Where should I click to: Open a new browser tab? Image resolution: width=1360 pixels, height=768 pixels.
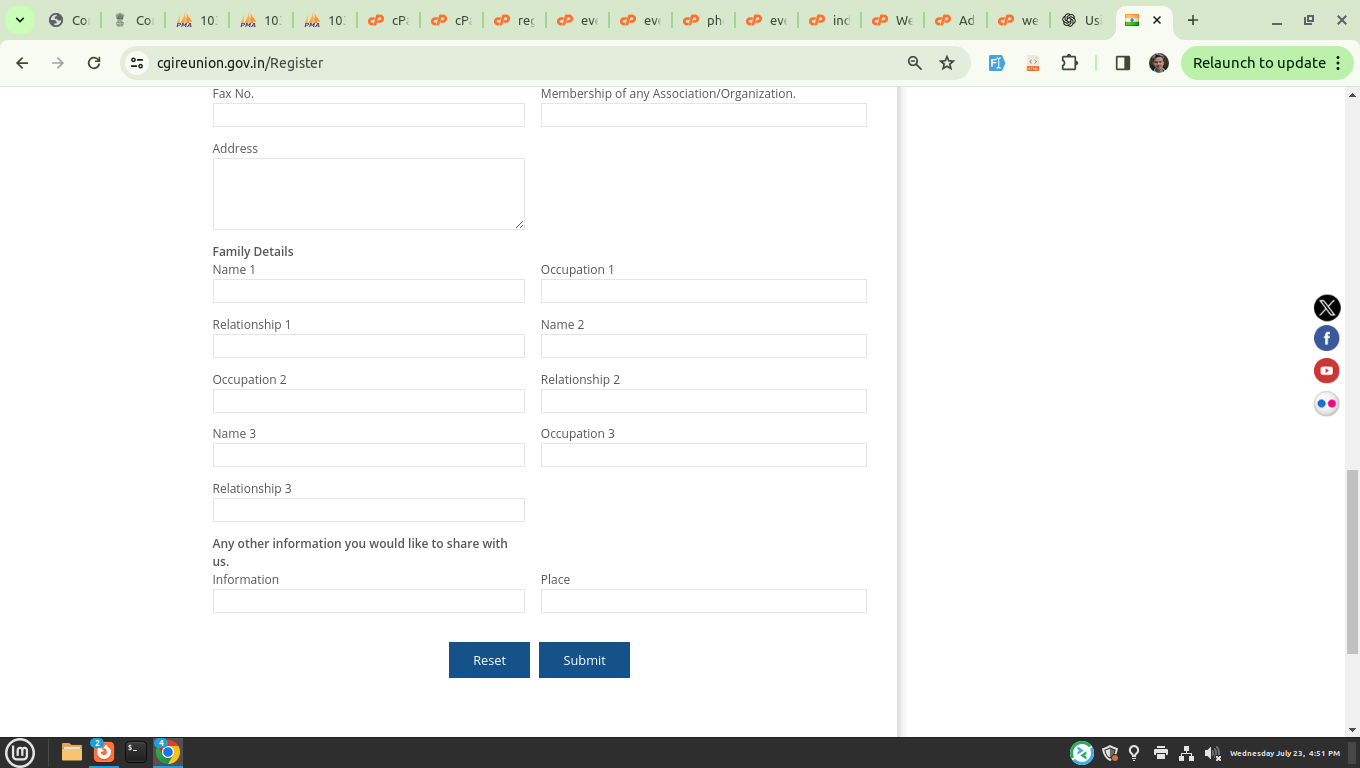click(x=1192, y=20)
